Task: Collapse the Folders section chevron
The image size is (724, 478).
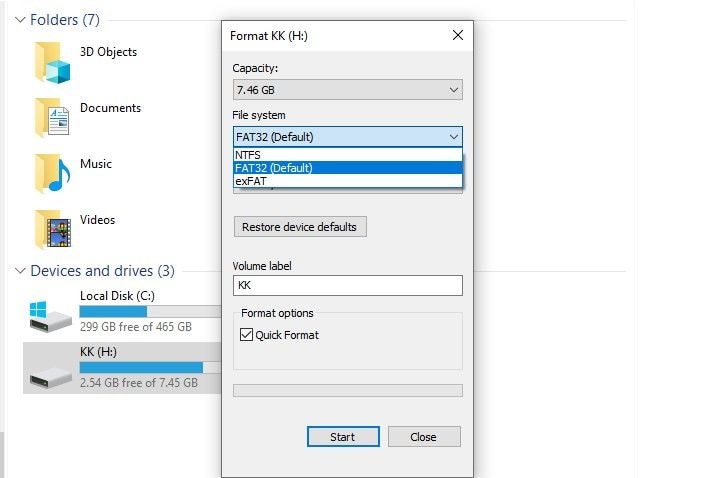Action: click(x=20, y=19)
